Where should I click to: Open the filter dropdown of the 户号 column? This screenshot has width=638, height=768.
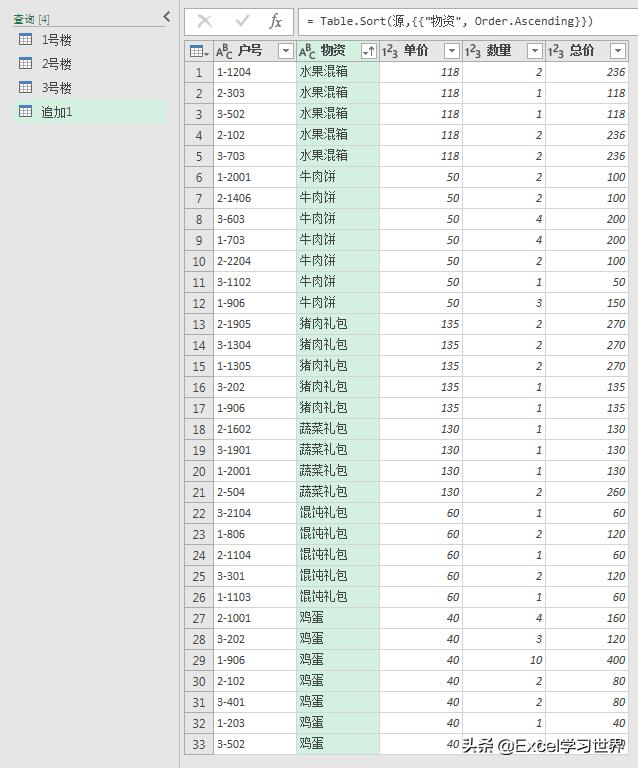pyautogui.click(x=285, y=50)
